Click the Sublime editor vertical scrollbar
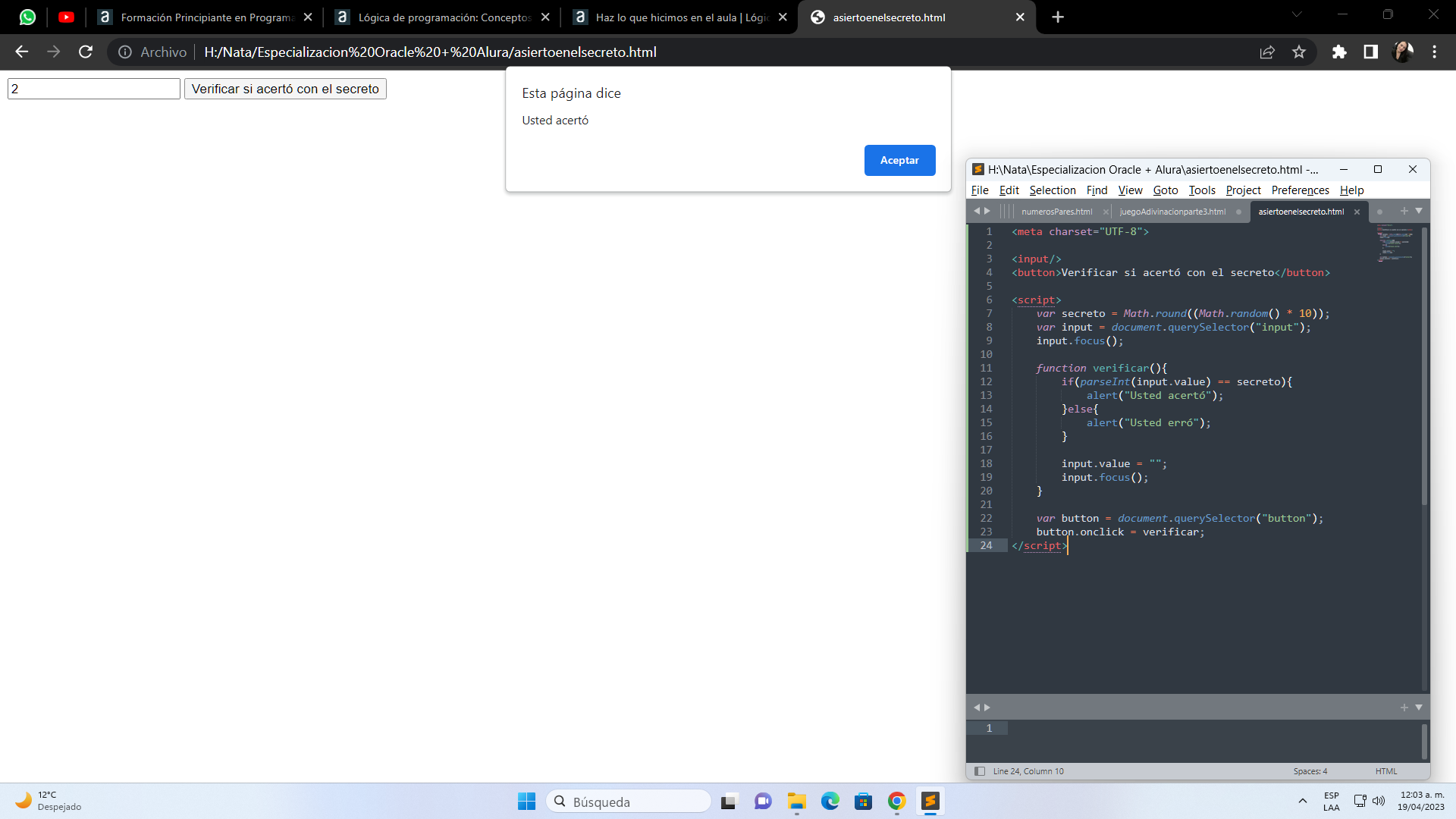The width and height of the screenshot is (1456, 819). click(x=1424, y=366)
